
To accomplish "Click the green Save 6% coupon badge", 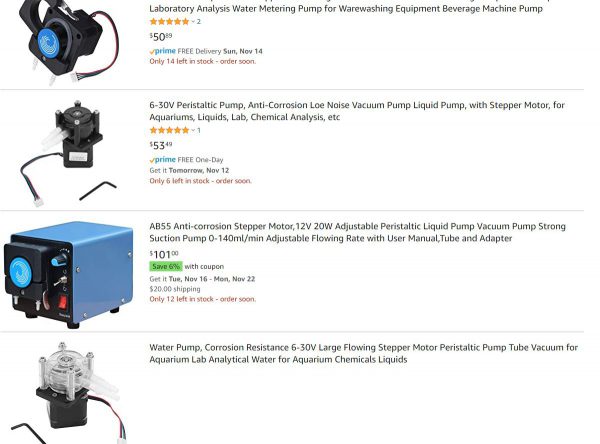I will (166, 266).
